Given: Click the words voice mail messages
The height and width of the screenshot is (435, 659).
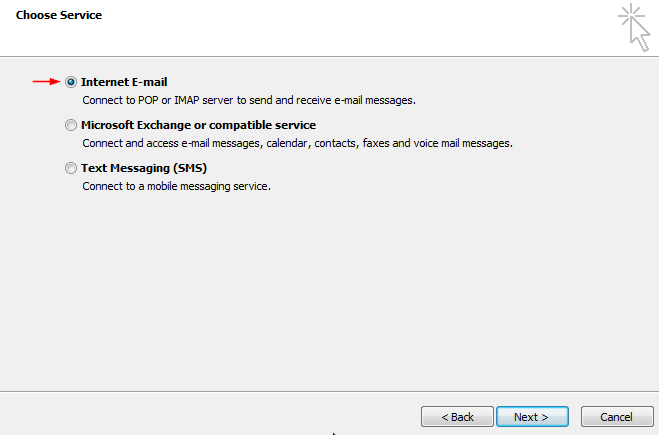Looking at the screenshot, I should click(x=463, y=143).
